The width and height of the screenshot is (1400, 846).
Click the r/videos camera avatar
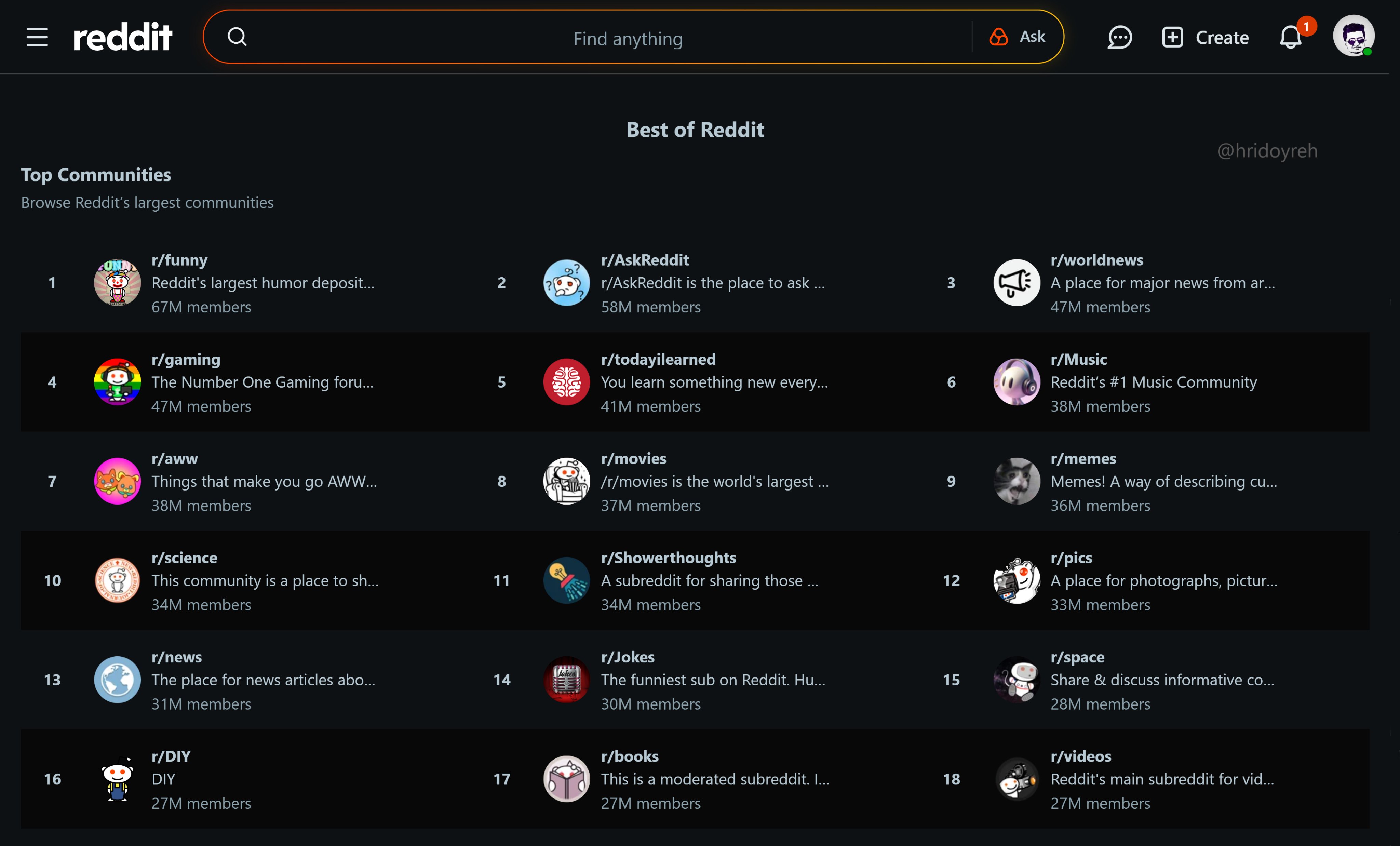tap(1017, 779)
